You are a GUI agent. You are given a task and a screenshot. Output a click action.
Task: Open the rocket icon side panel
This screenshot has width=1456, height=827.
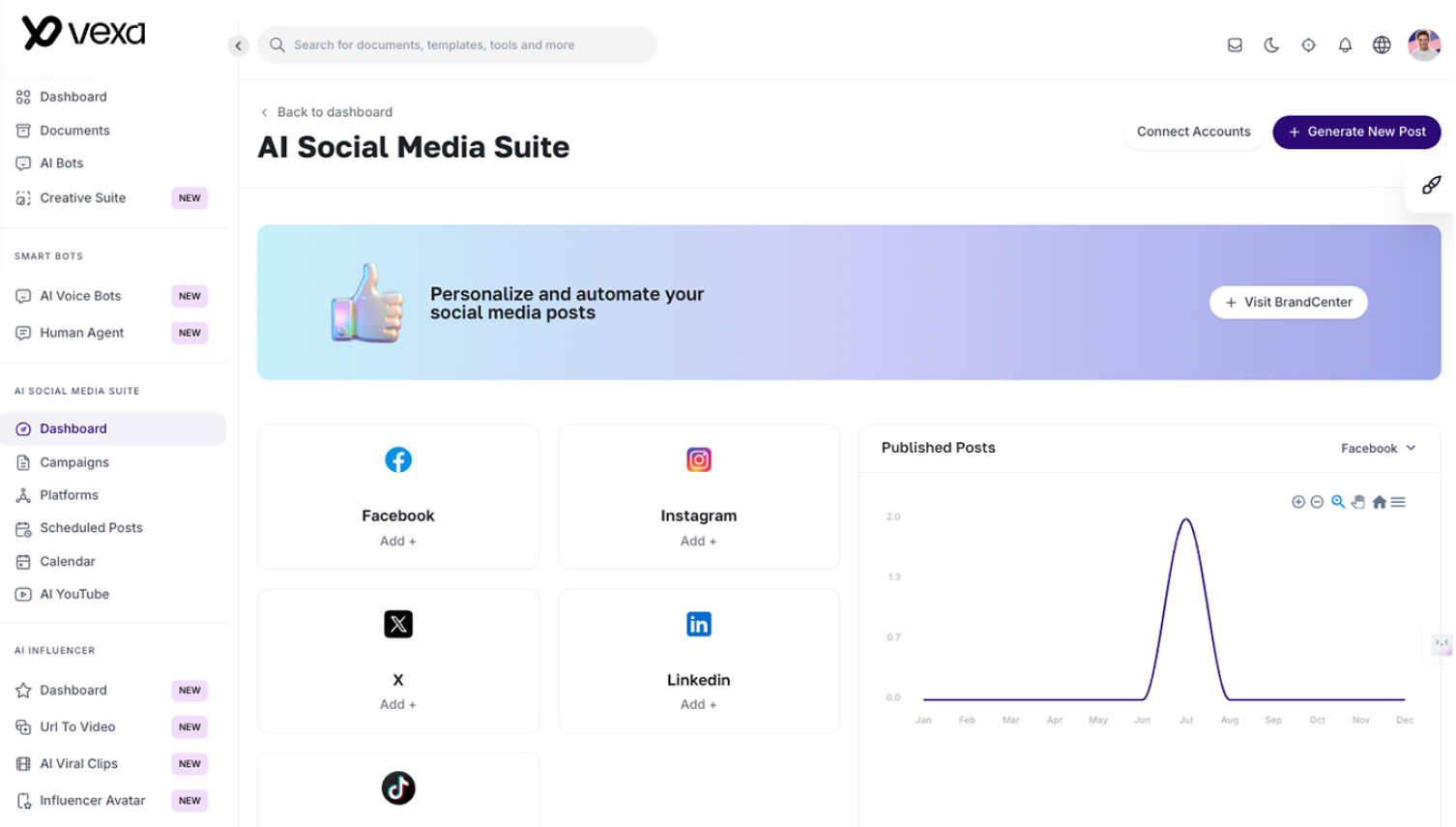coord(1431,185)
